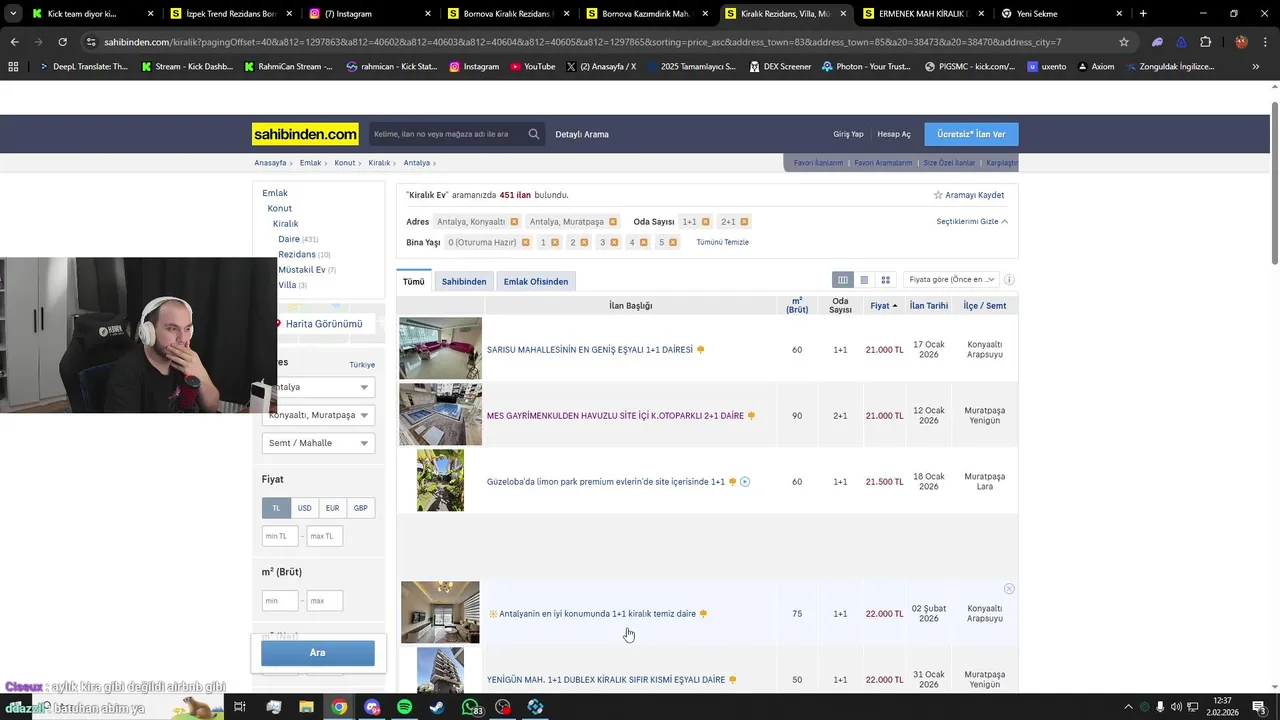
Task: Open the Rezidans category
Action: 297,255
